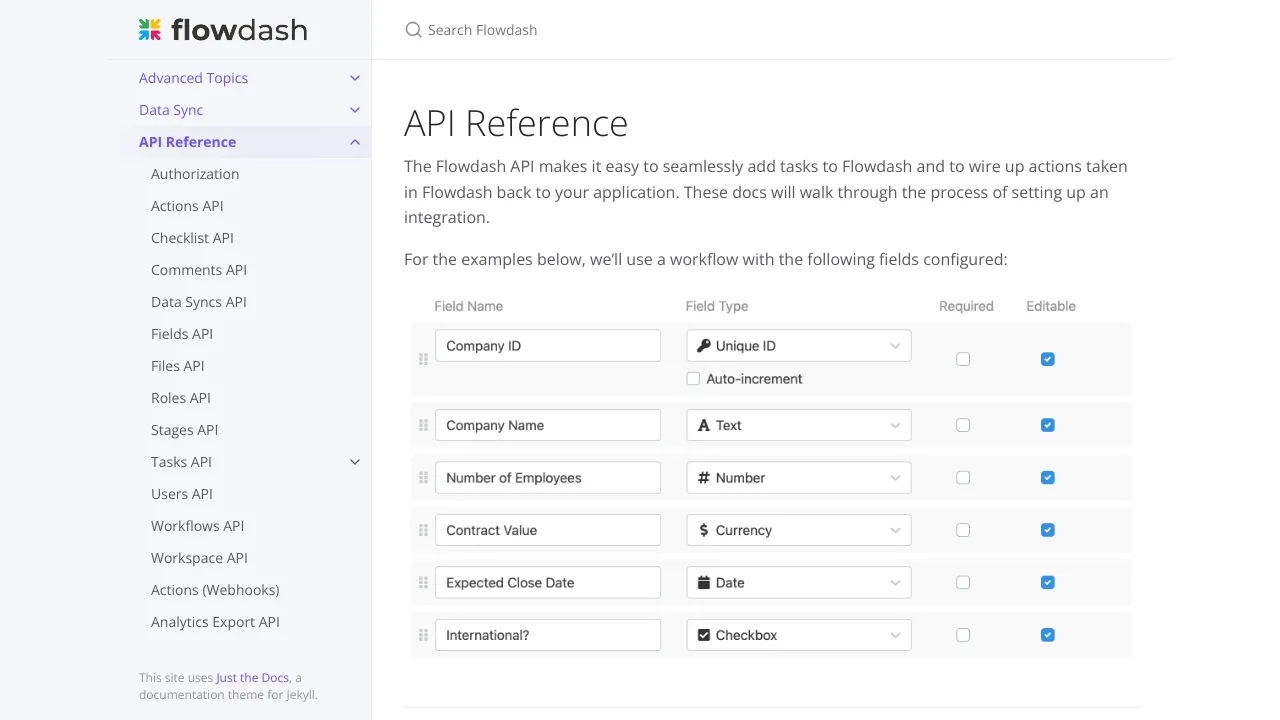
Task: Open the Text field type dropdown
Action: click(799, 425)
